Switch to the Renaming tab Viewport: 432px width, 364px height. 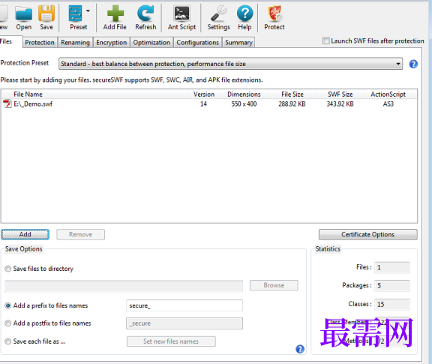tap(75, 42)
